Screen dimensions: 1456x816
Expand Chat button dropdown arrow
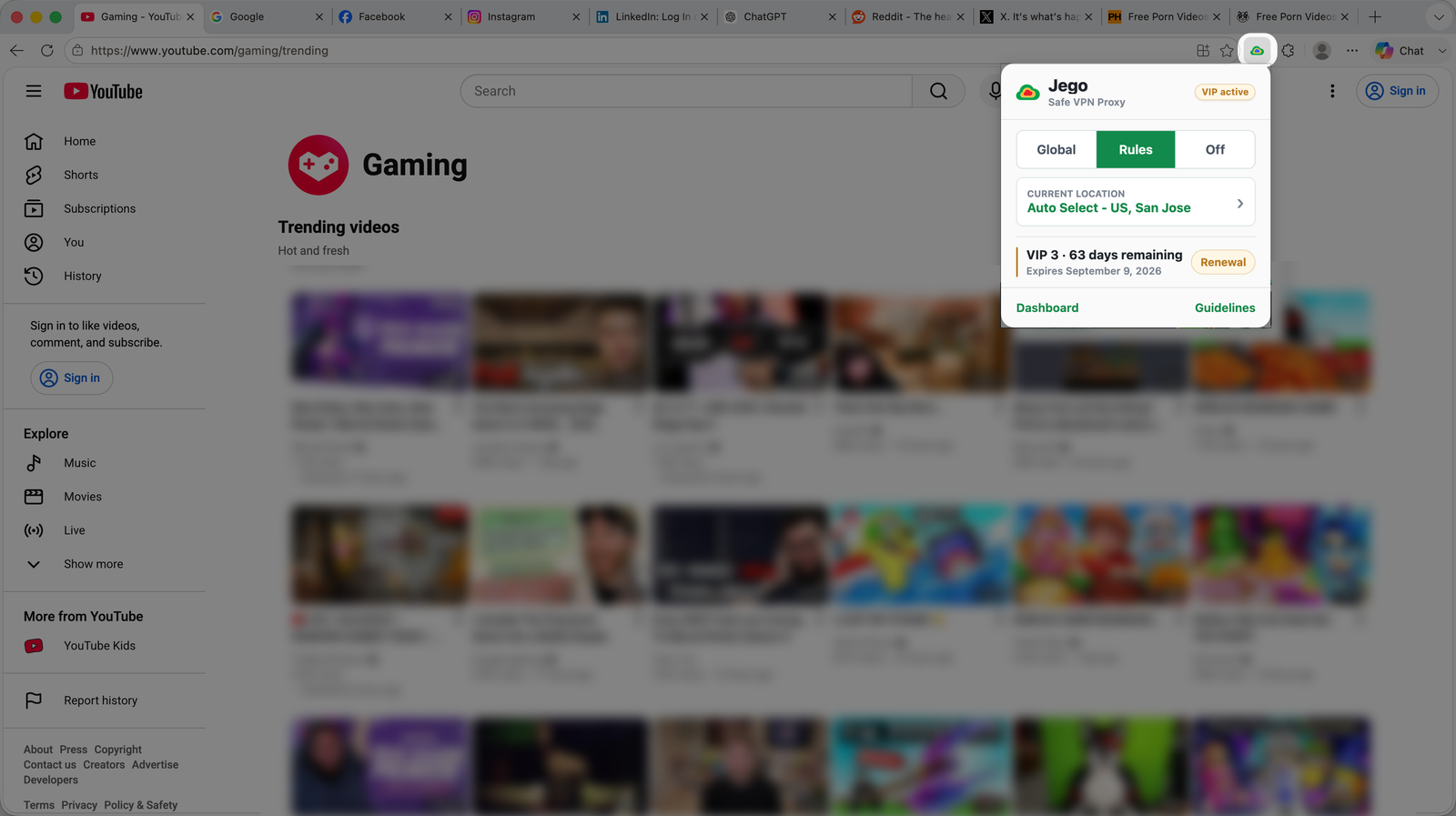pos(1441,51)
